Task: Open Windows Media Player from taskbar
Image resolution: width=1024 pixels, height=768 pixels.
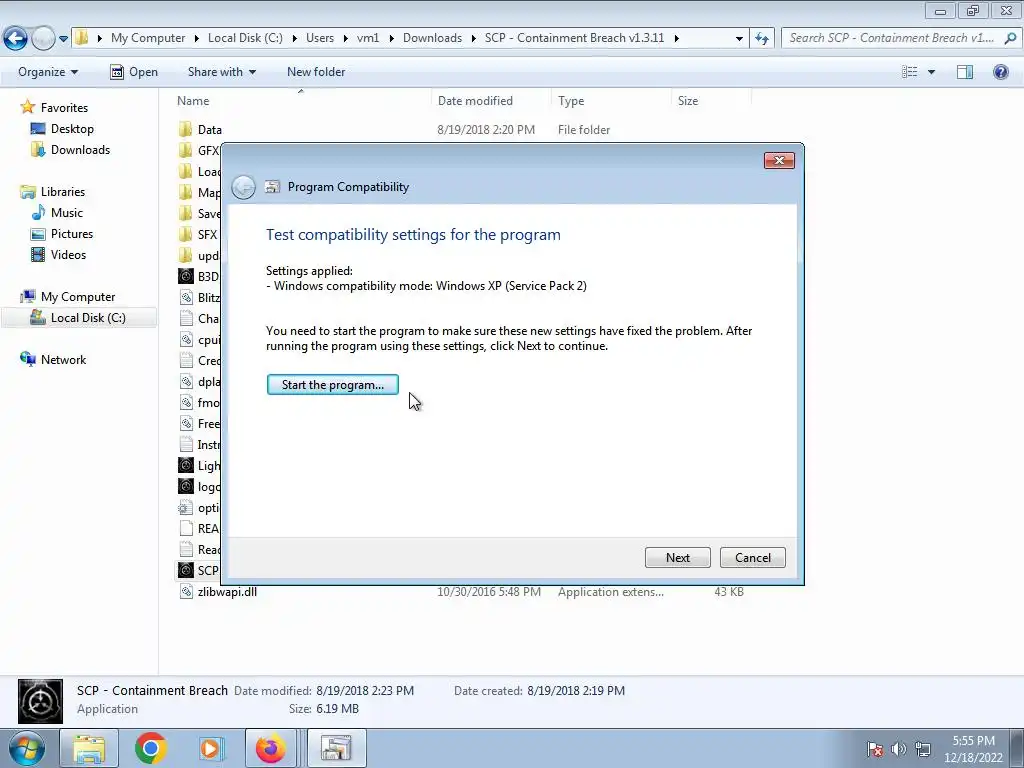Action: pyautogui.click(x=211, y=748)
